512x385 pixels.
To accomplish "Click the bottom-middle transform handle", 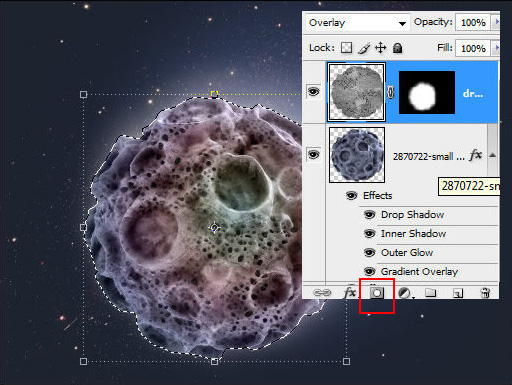I will 215,361.
